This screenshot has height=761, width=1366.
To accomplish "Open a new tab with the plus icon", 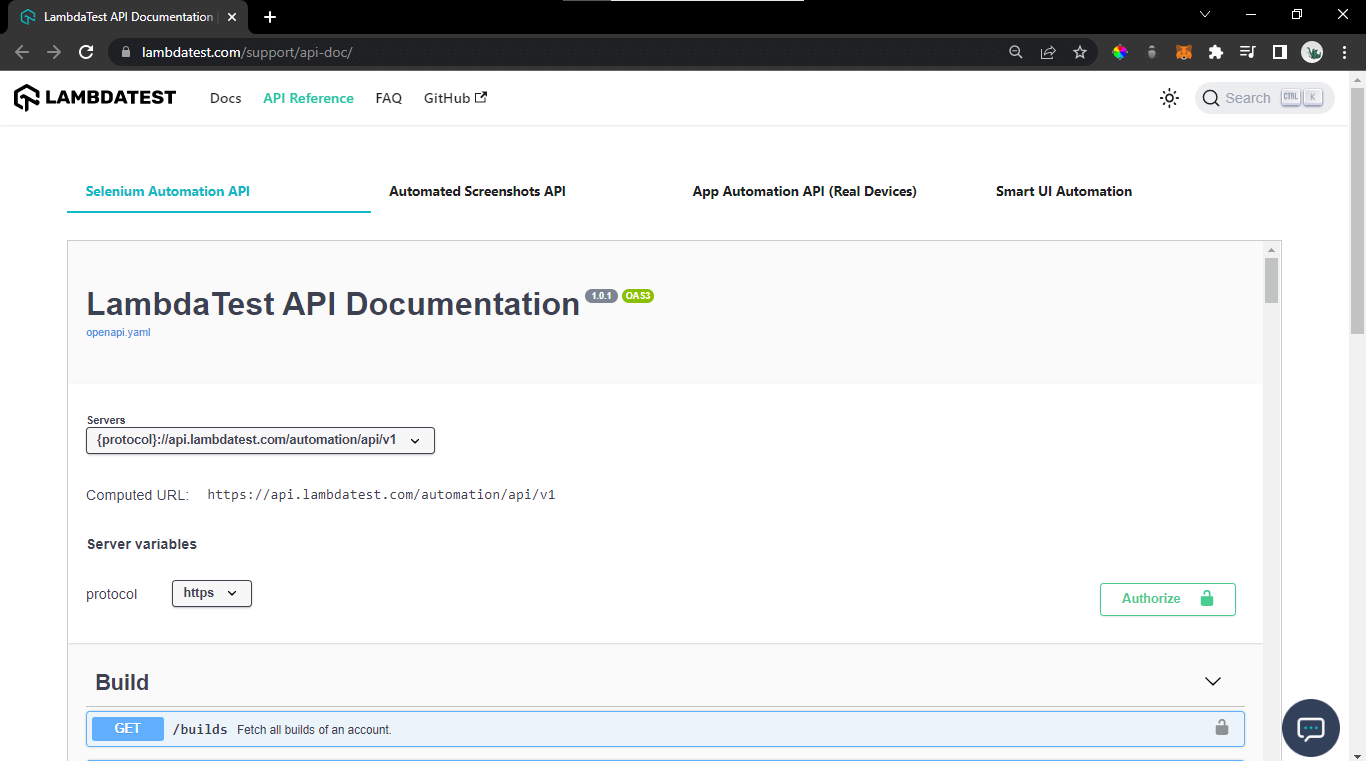I will pyautogui.click(x=270, y=17).
